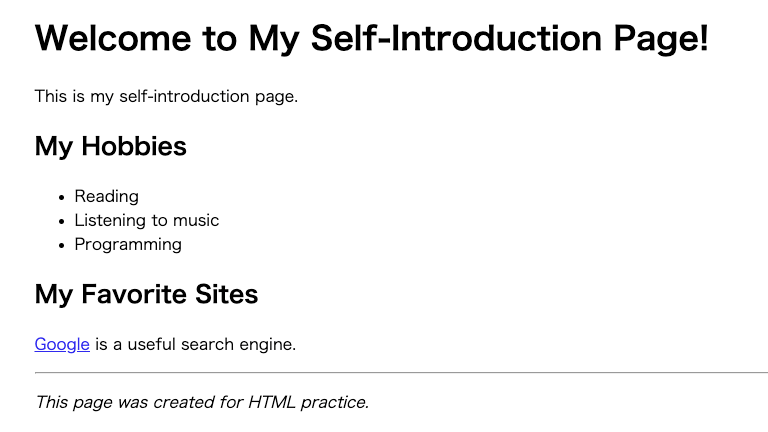
Task: Click the italic footer note about HTML practice
Action: (x=202, y=403)
